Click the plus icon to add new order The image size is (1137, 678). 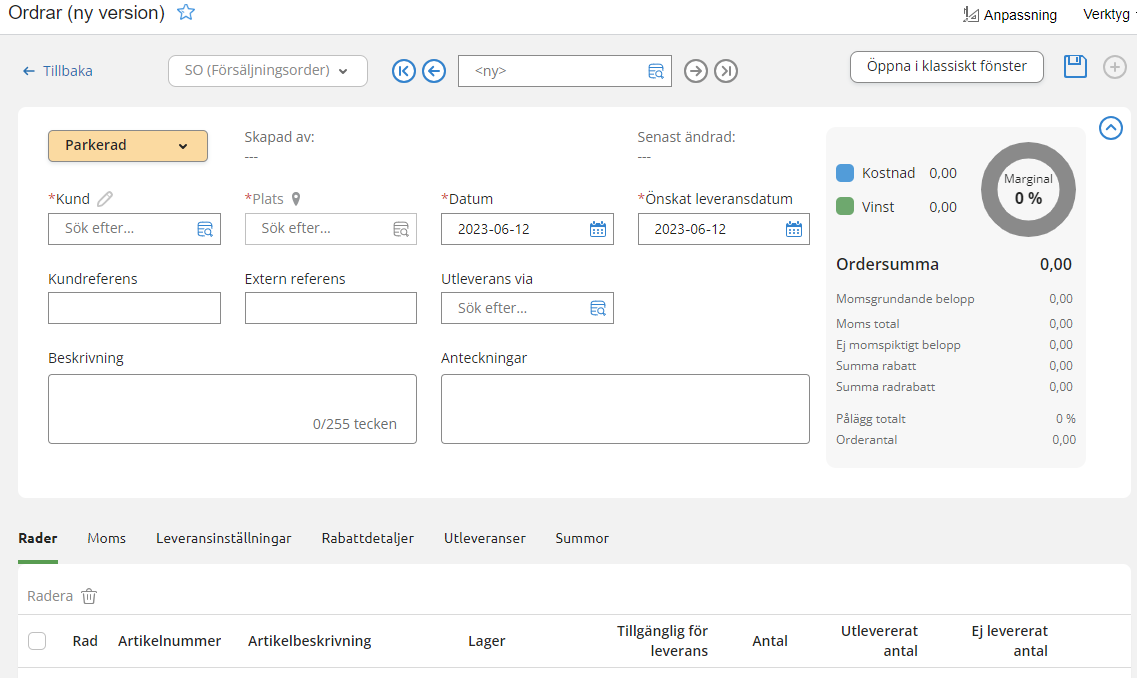[1114, 67]
